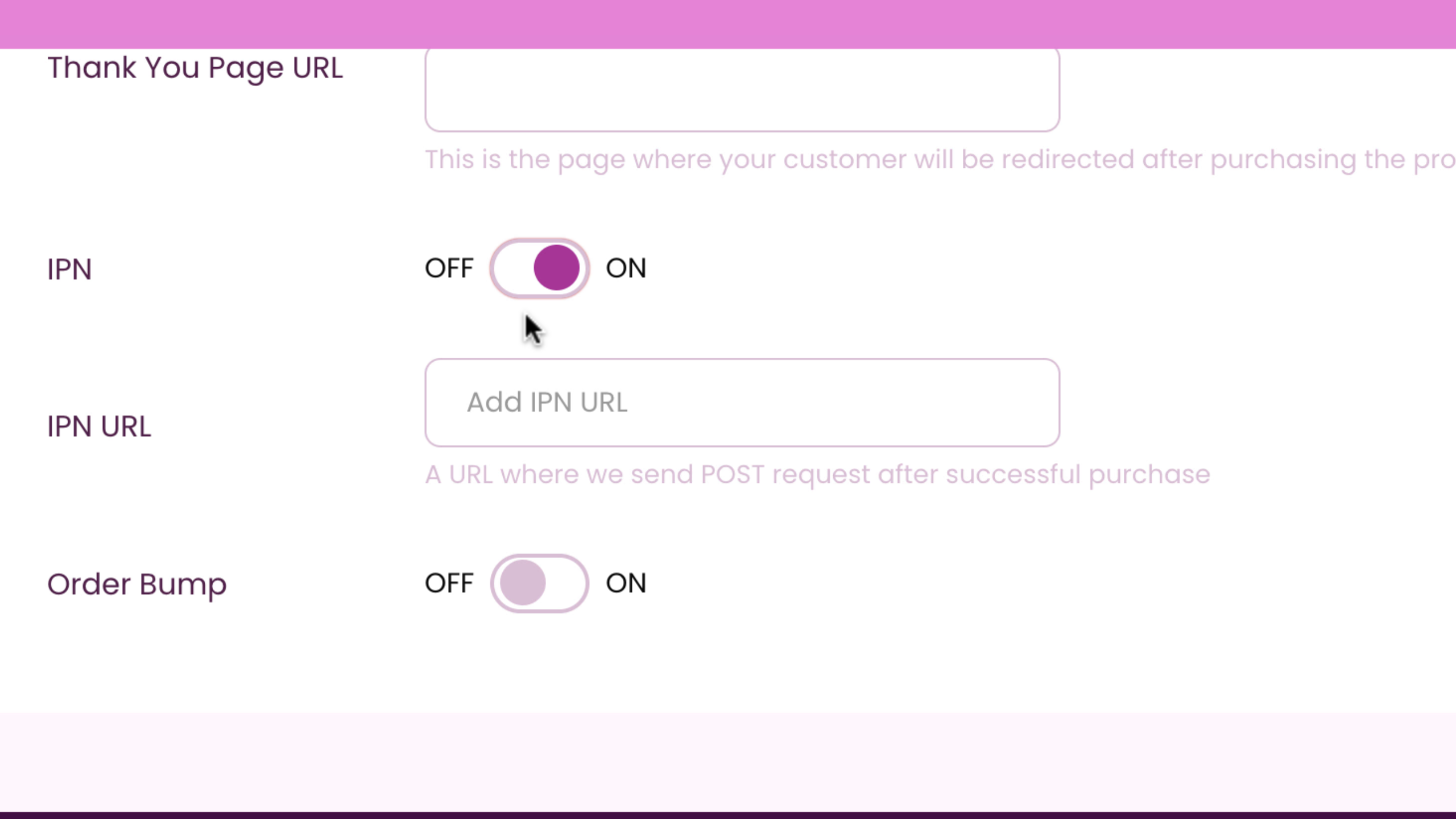Click the "IPN URL" field label
The image size is (1456, 819).
coord(99,427)
